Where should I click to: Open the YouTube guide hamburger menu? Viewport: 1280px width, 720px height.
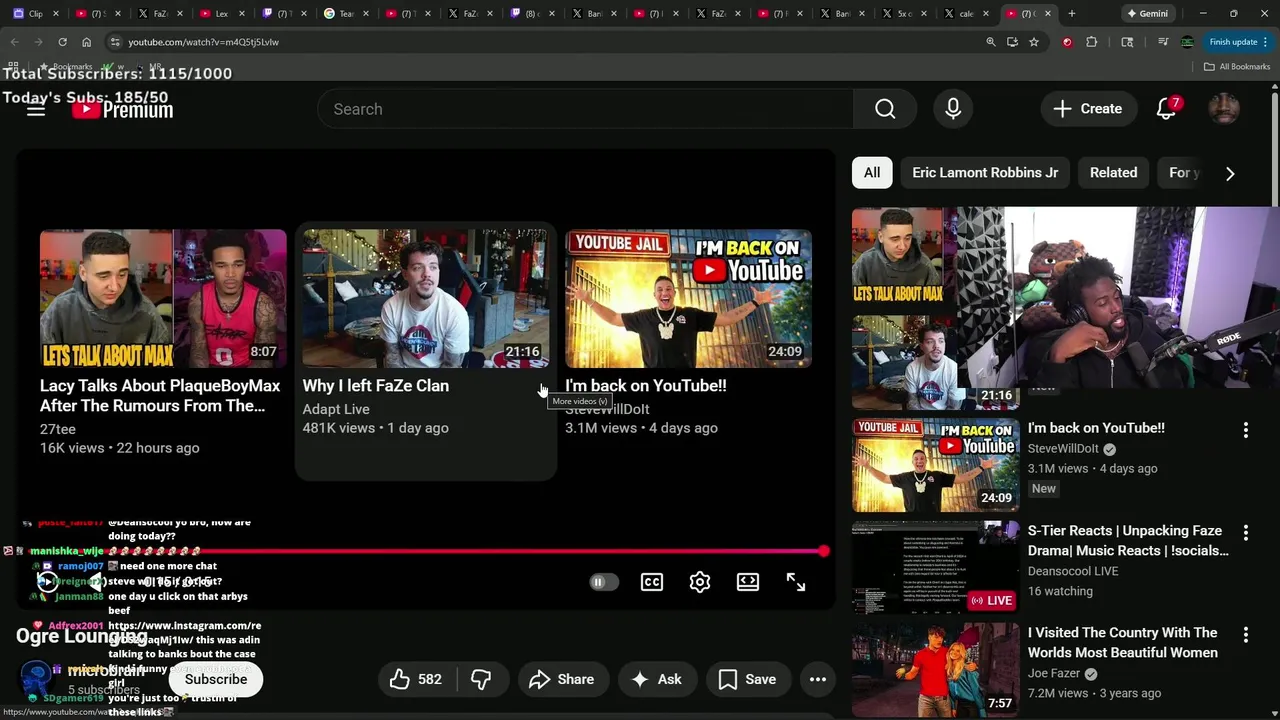[36, 109]
